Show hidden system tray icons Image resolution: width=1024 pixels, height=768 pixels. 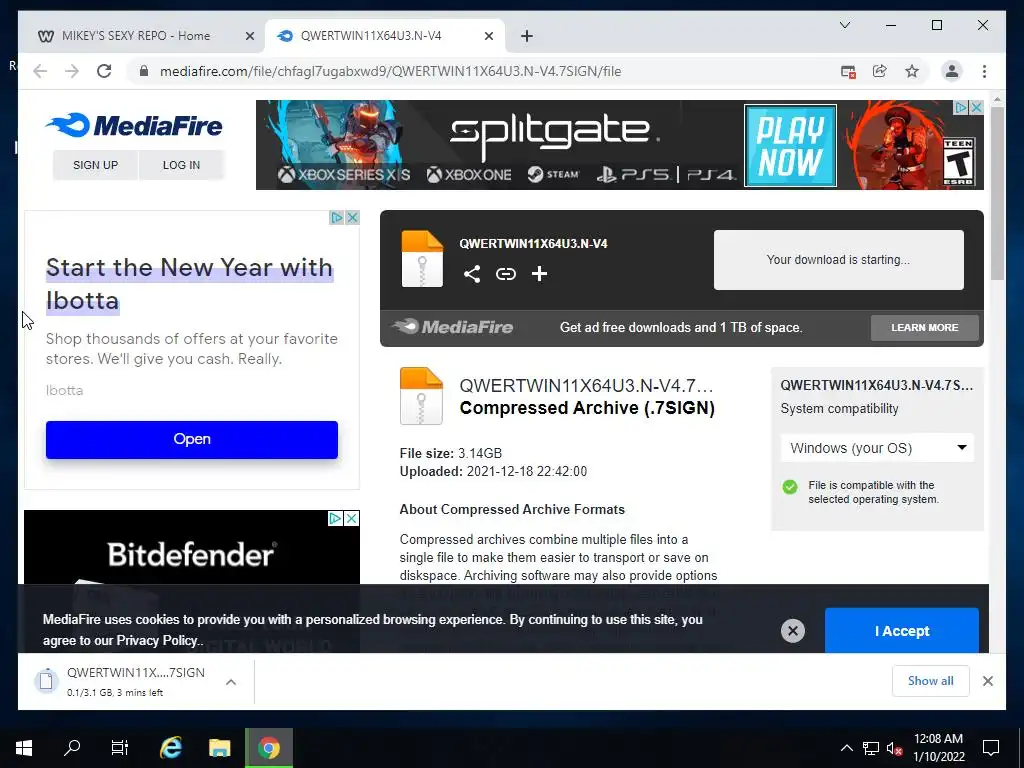click(x=846, y=748)
